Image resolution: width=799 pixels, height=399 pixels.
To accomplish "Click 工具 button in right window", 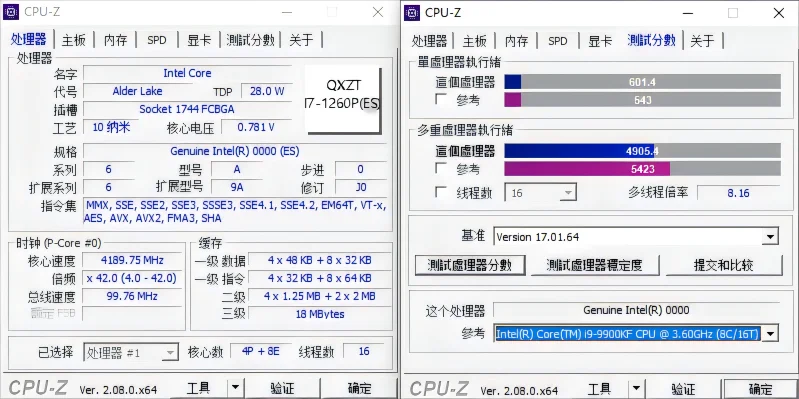I will (599, 389).
